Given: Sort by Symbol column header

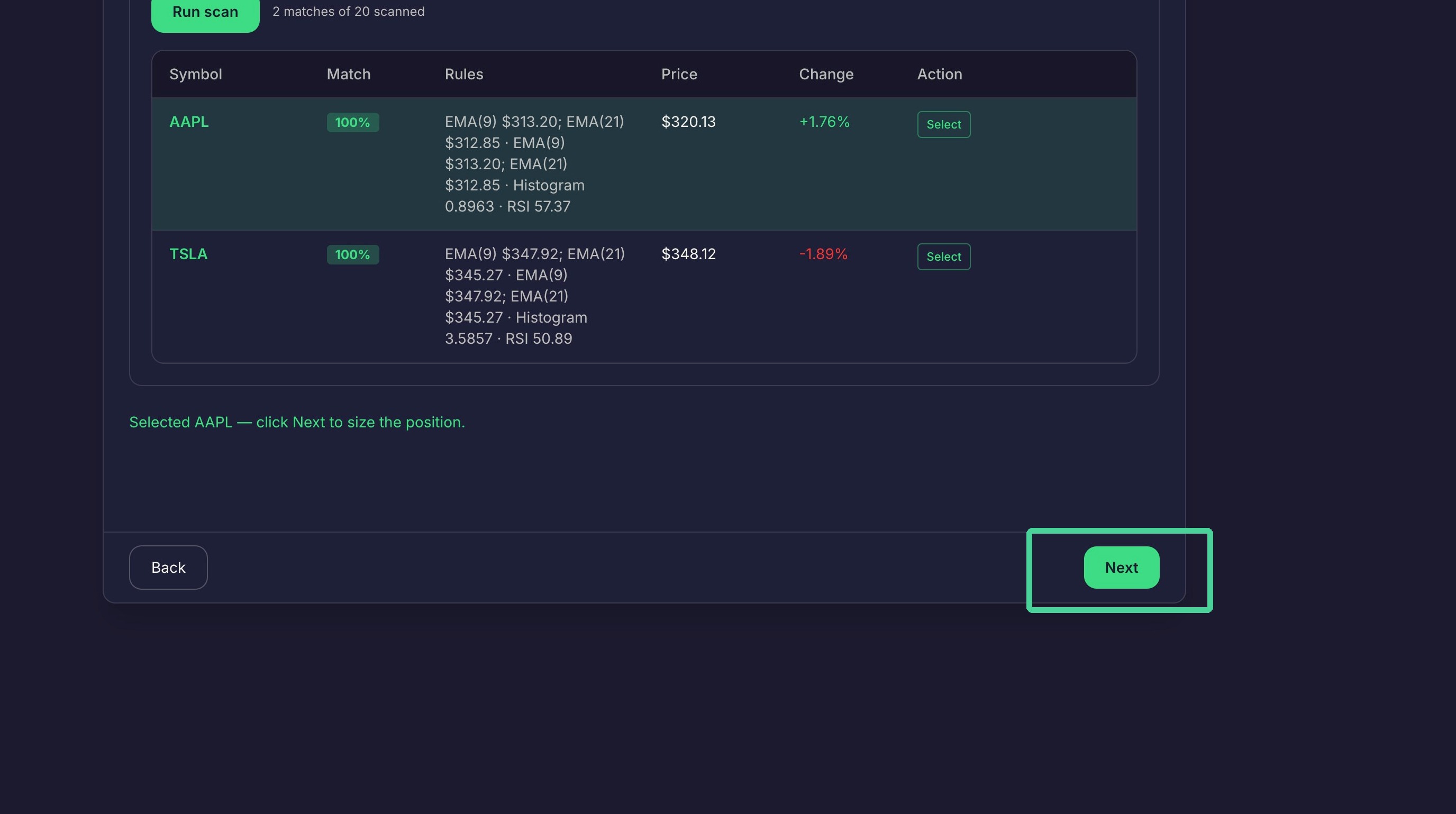Looking at the screenshot, I should (196, 74).
